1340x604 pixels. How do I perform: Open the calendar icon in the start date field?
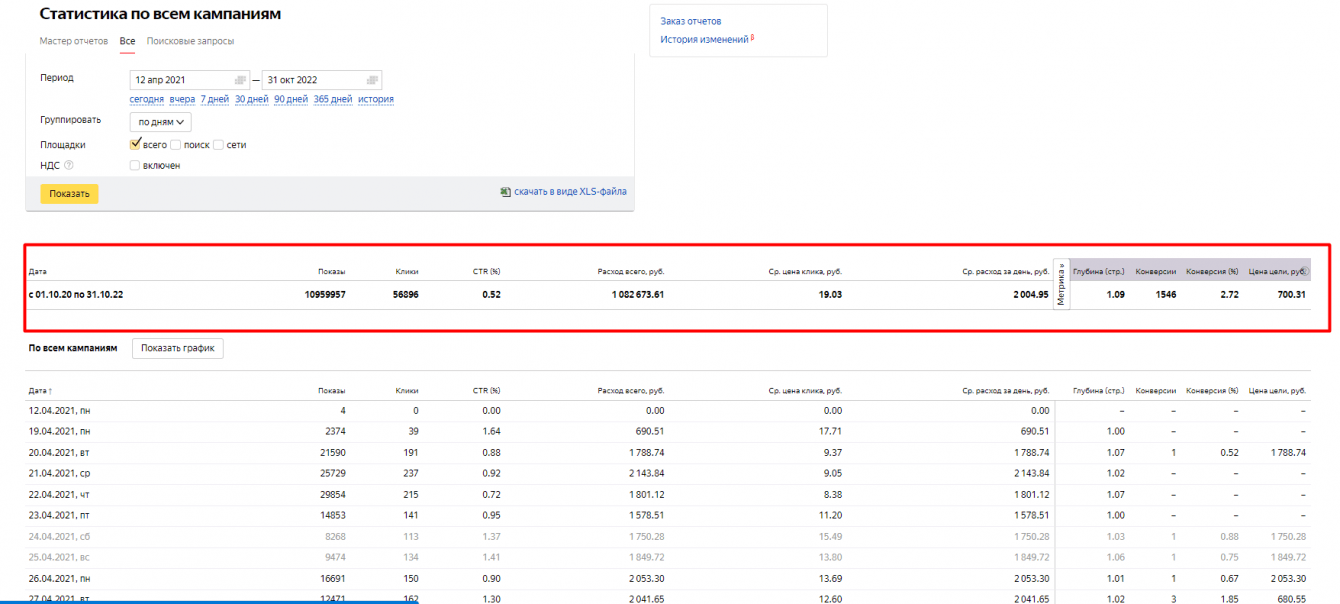tap(240, 80)
